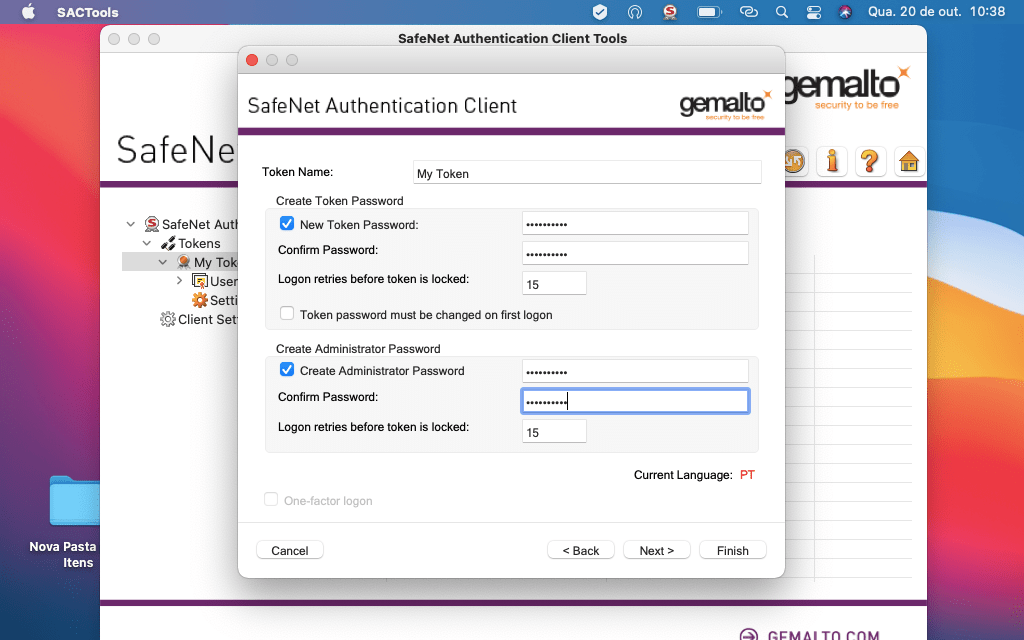Check the battery status icon
This screenshot has width=1024, height=640.
coord(709,12)
